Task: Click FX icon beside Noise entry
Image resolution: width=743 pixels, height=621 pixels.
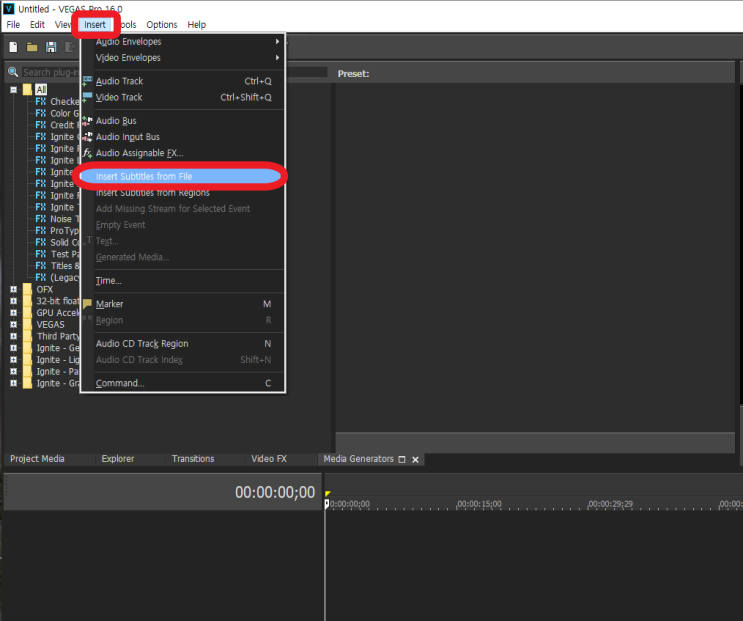Action: [x=41, y=219]
